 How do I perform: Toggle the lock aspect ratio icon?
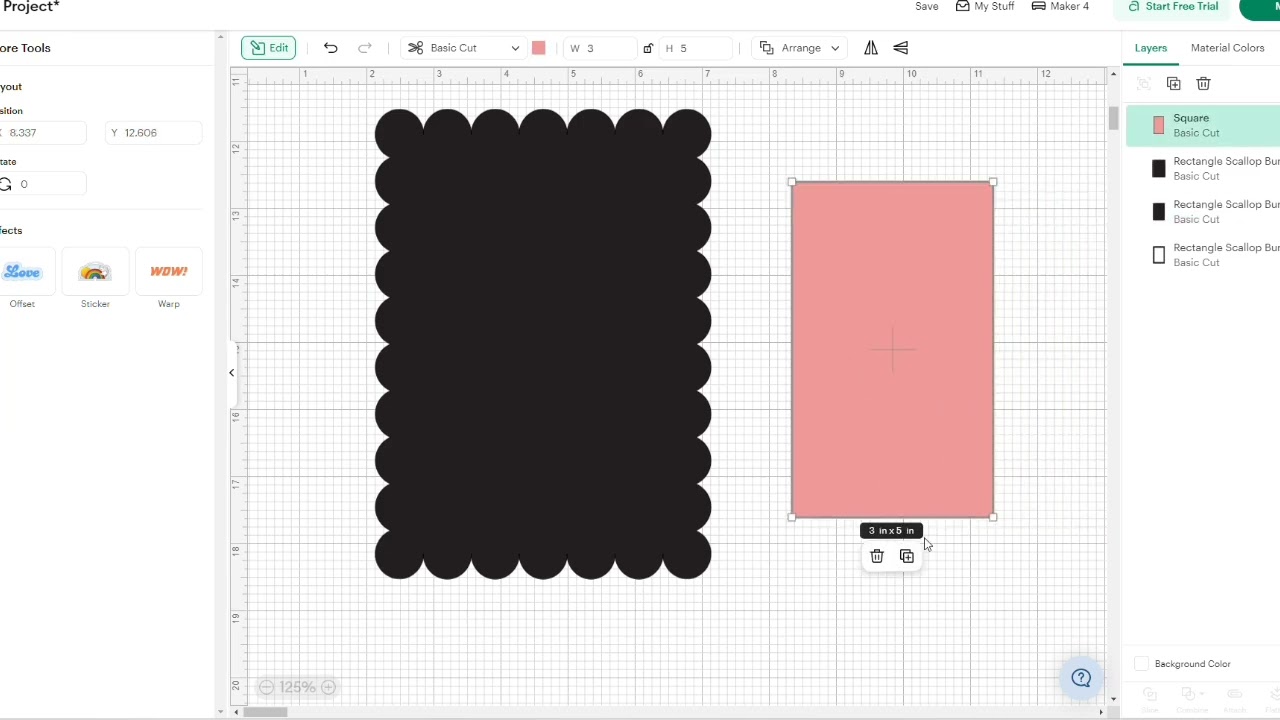pyautogui.click(x=648, y=48)
